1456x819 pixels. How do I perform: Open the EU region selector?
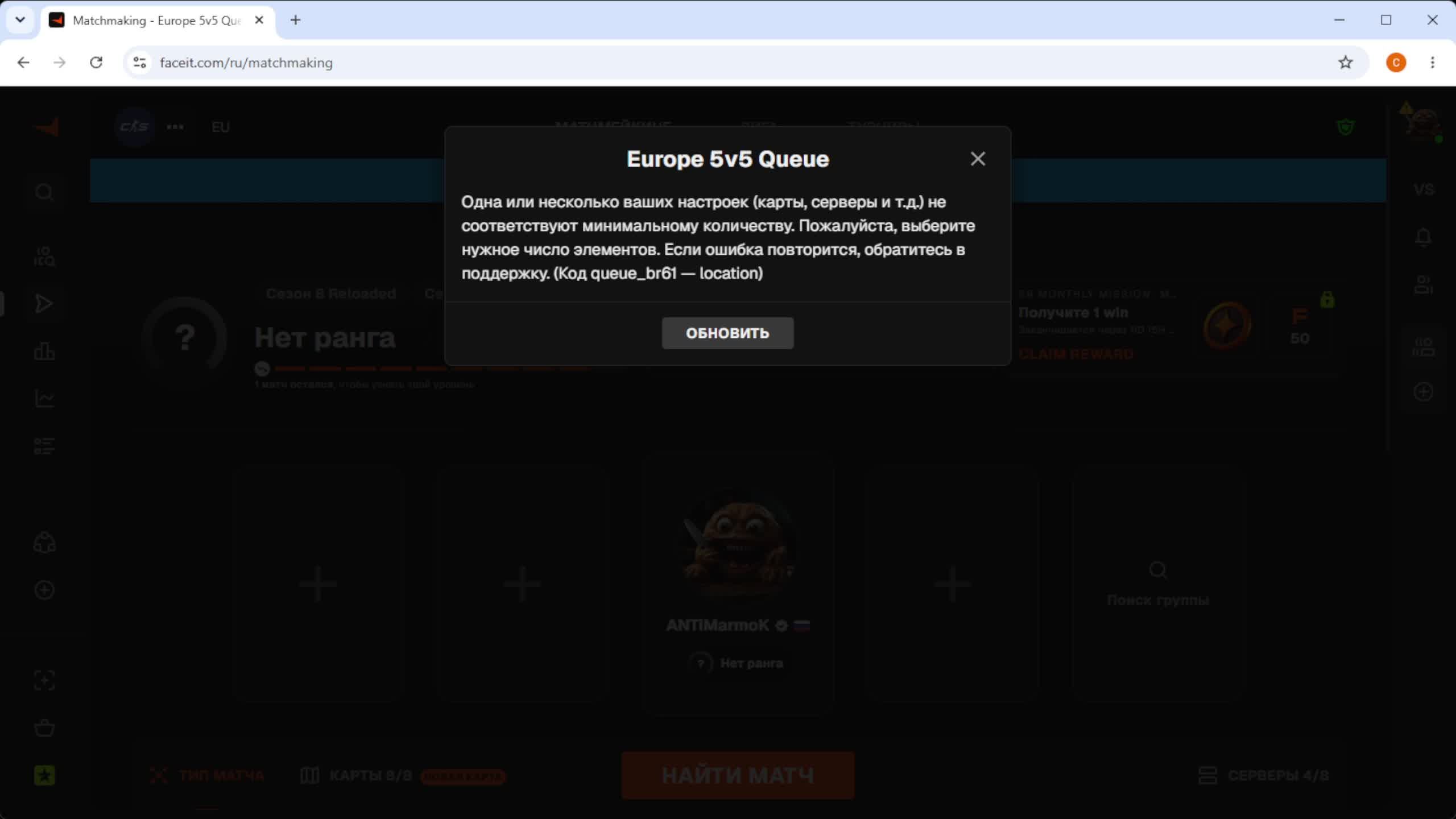click(x=221, y=127)
